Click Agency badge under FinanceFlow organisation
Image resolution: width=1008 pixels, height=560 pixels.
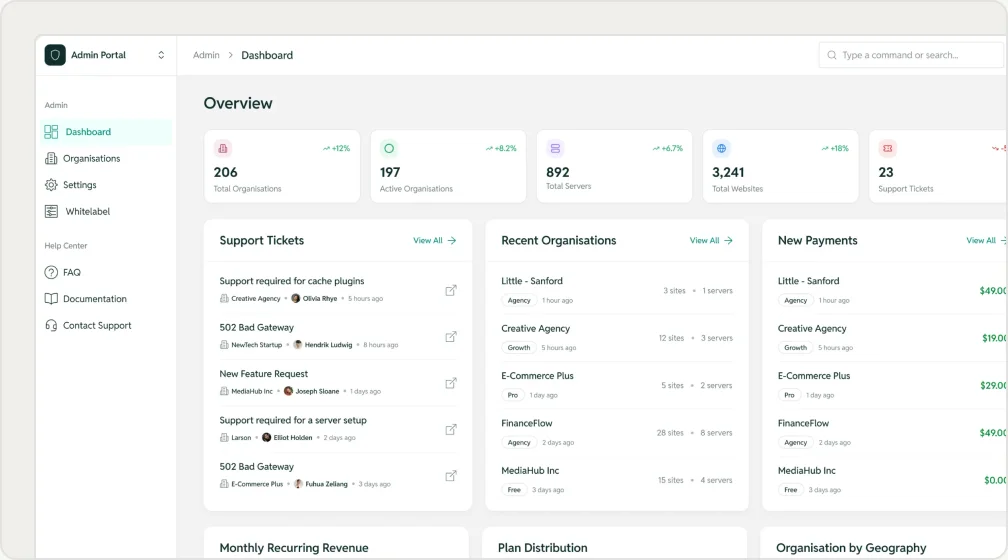pyautogui.click(x=519, y=442)
